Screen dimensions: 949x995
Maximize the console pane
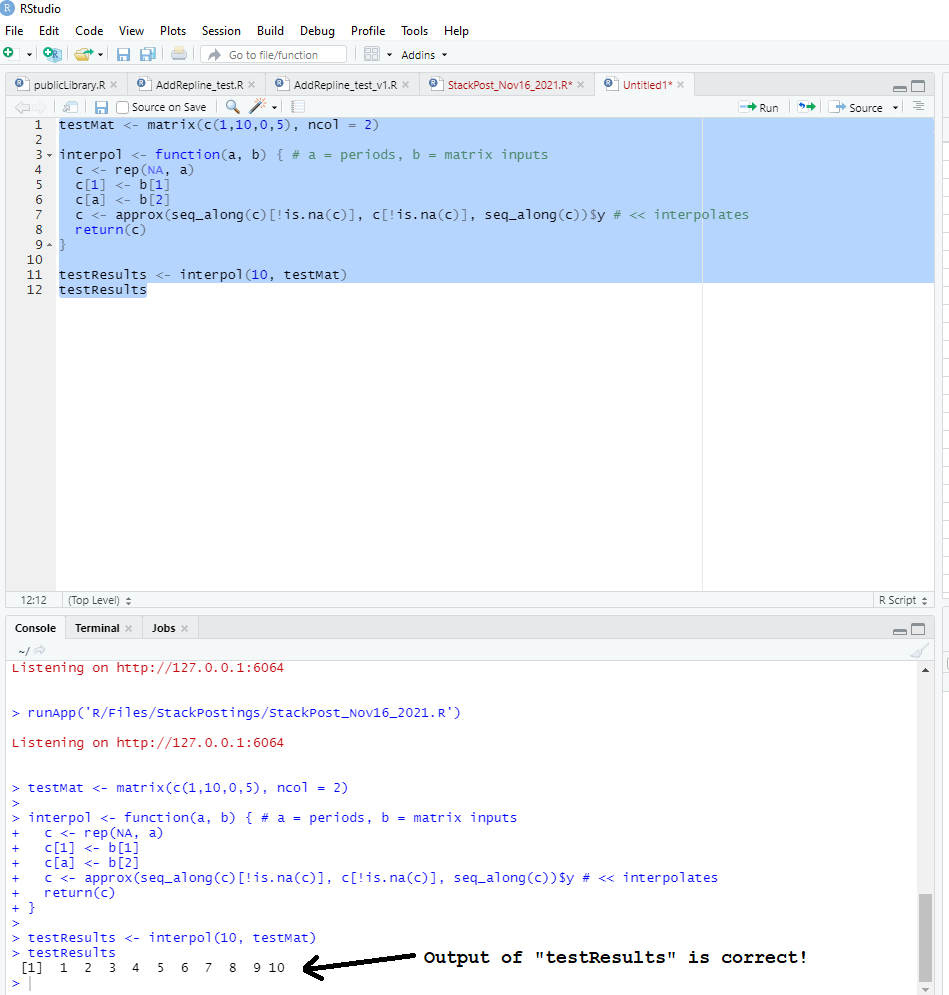(x=918, y=629)
